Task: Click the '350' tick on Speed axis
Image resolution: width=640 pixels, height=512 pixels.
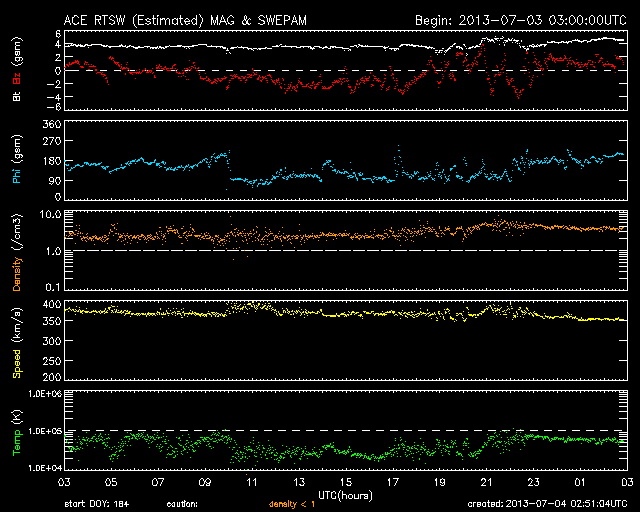Action: (52, 321)
